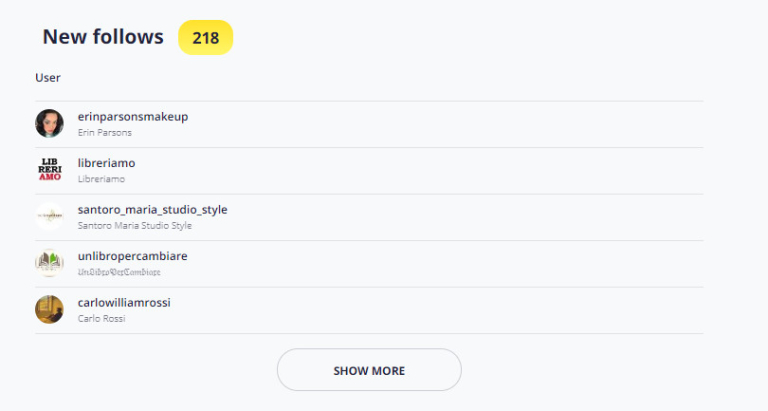Select the Libreriamo display name text
The image size is (768, 411).
pyautogui.click(x=101, y=179)
